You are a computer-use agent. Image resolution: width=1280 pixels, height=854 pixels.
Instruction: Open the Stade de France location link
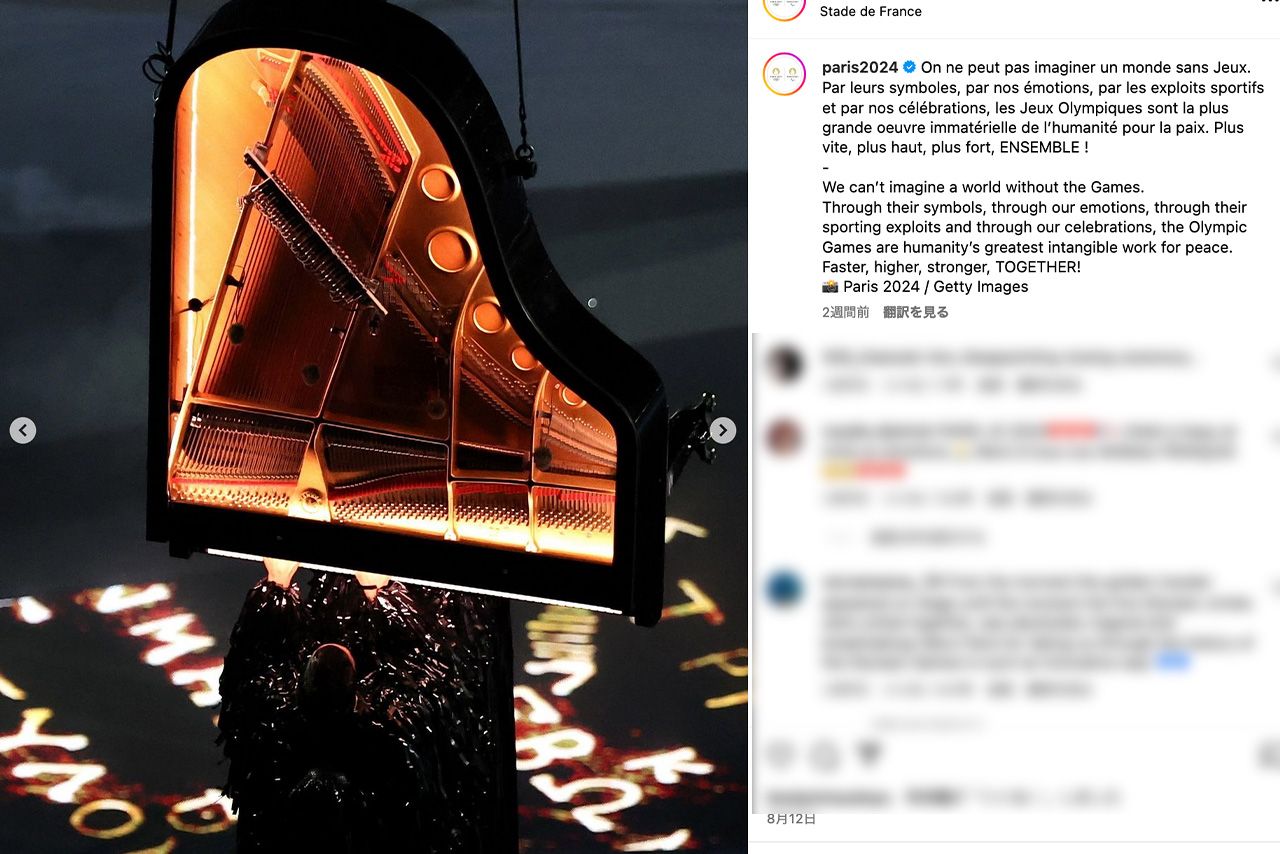click(871, 11)
